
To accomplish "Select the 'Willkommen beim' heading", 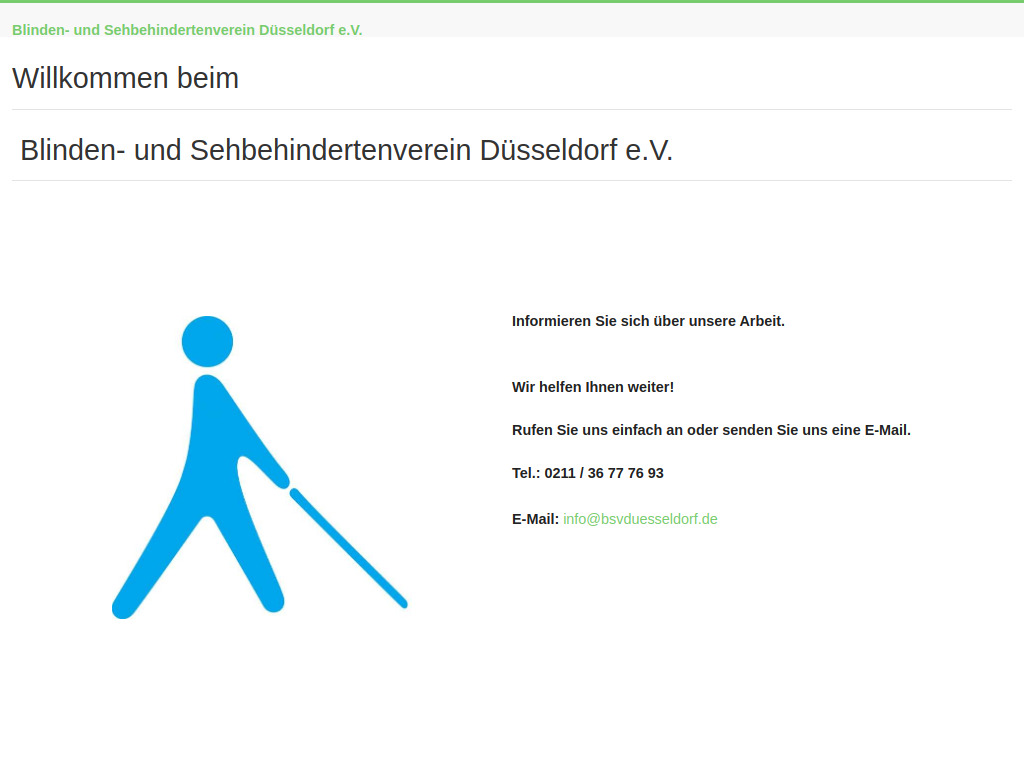I will (x=124, y=78).
